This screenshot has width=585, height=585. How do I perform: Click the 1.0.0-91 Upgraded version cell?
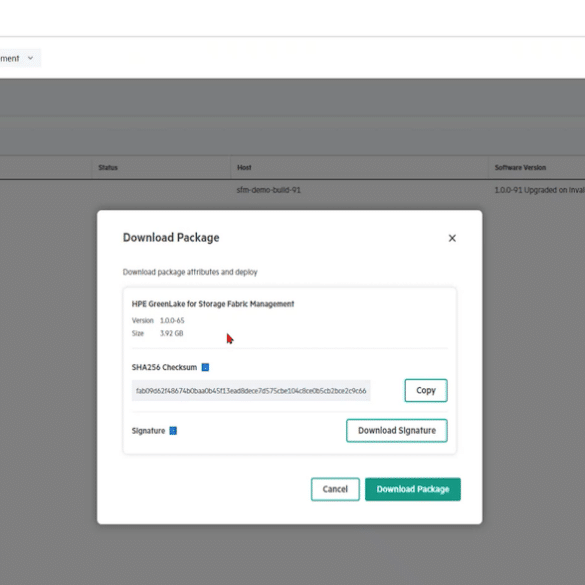point(539,190)
